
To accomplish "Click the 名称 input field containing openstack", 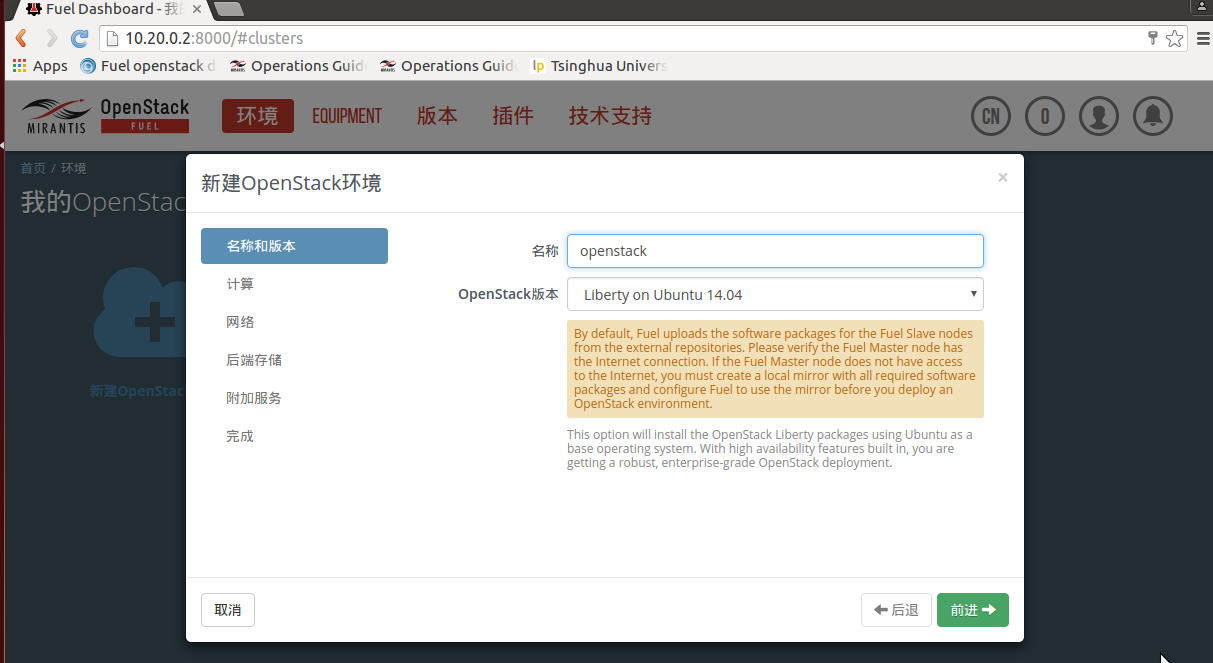I will (x=775, y=251).
